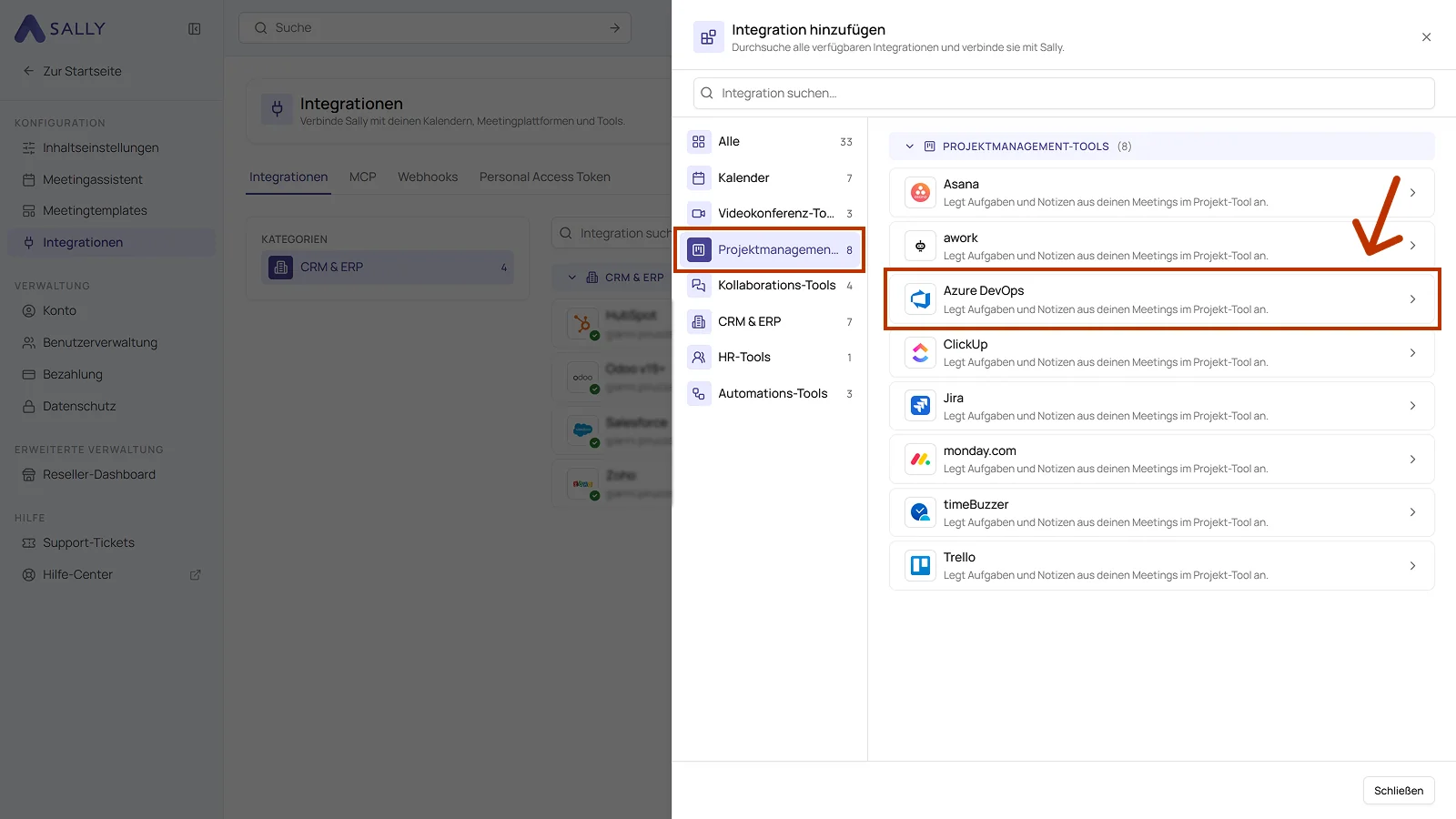Click the background Integration search field
Image resolution: width=1456 pixels, height=819 pixels.
[612, 234]
